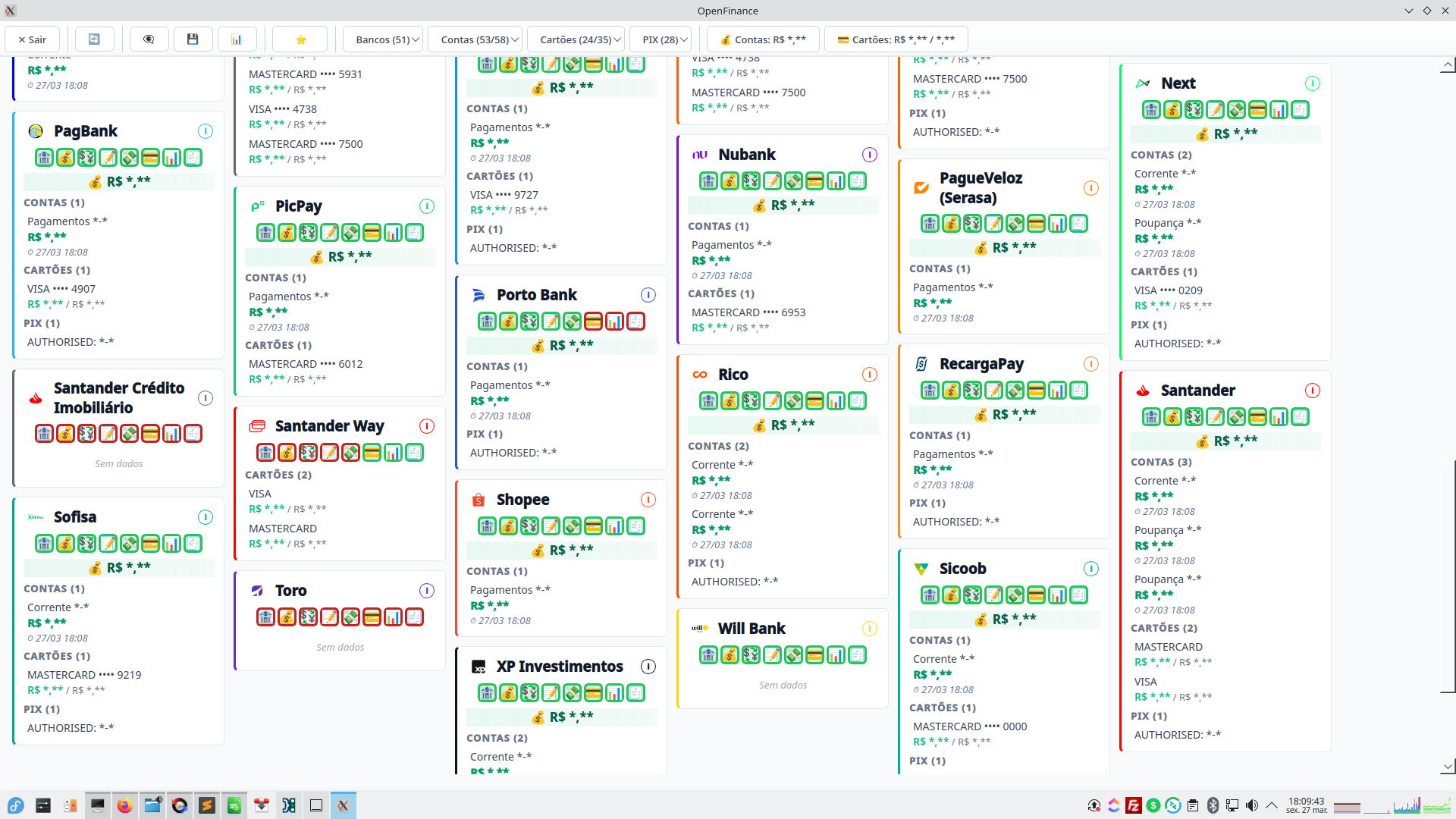Screen dimensions: 1456x819
Task: Click the refresh button in toolbar
Action: [x=94, y=39]
